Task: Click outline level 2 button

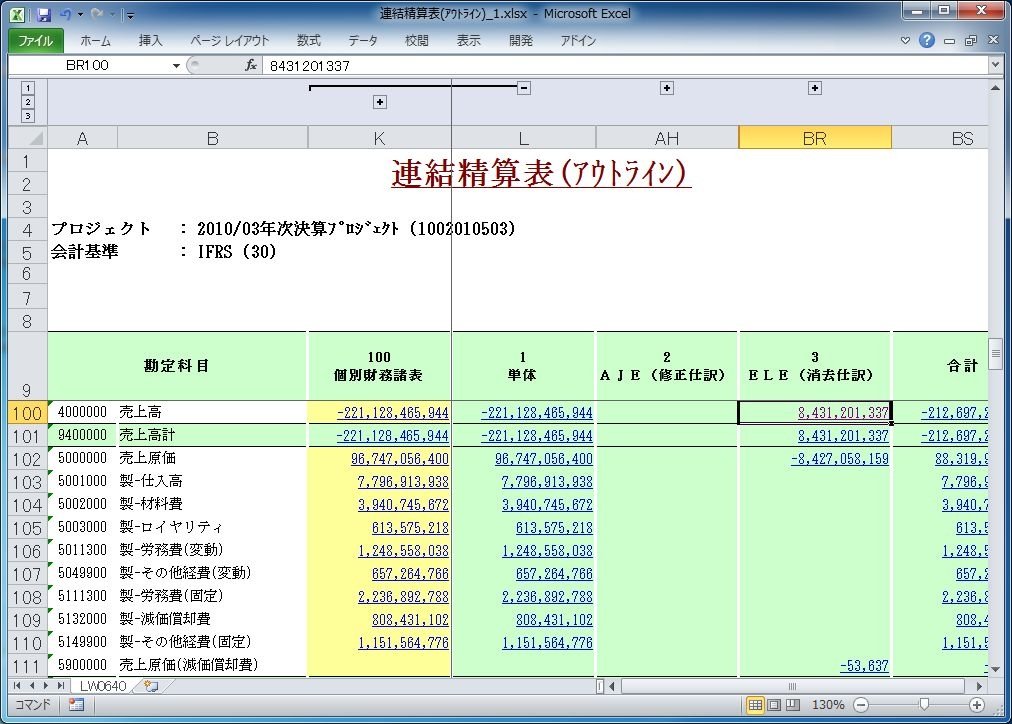Action: click(28, 102)
